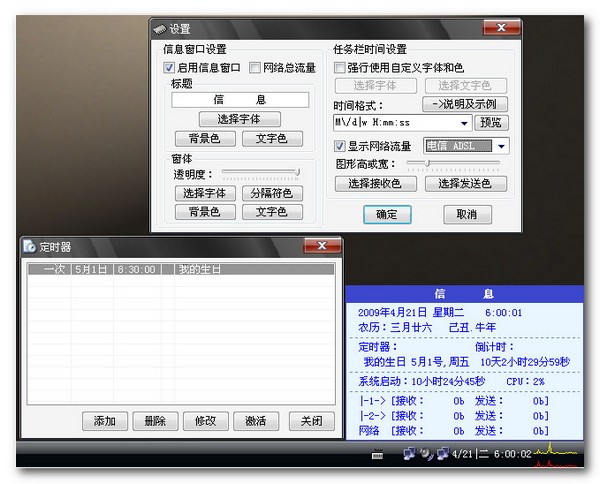600x484 pixels.
Task: Uncheck the 启用信息窗口 checkbox
Action: [x=169, y=68]
